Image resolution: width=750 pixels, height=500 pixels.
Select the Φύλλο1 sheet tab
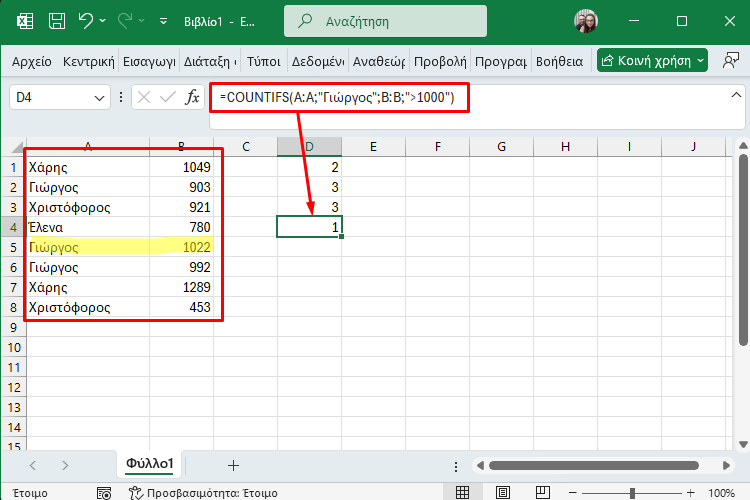click(x=149, y=464)
